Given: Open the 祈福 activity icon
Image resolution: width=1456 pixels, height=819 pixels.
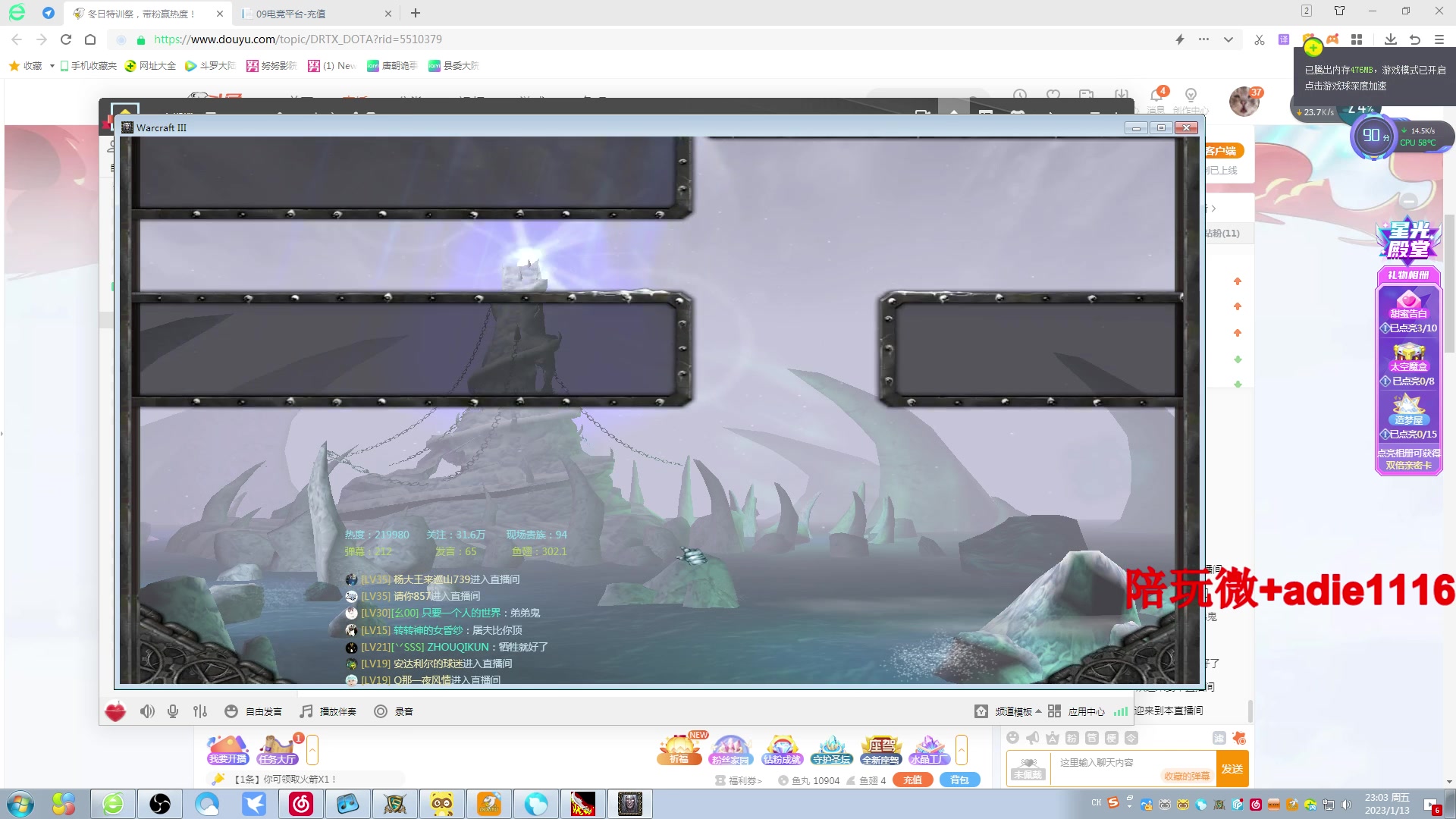Looking at the screenshot, I should pos(679,750).
